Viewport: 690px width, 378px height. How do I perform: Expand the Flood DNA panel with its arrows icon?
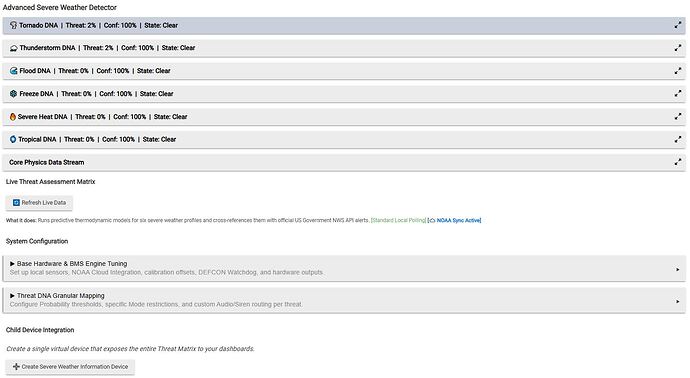tap(678, 70)
